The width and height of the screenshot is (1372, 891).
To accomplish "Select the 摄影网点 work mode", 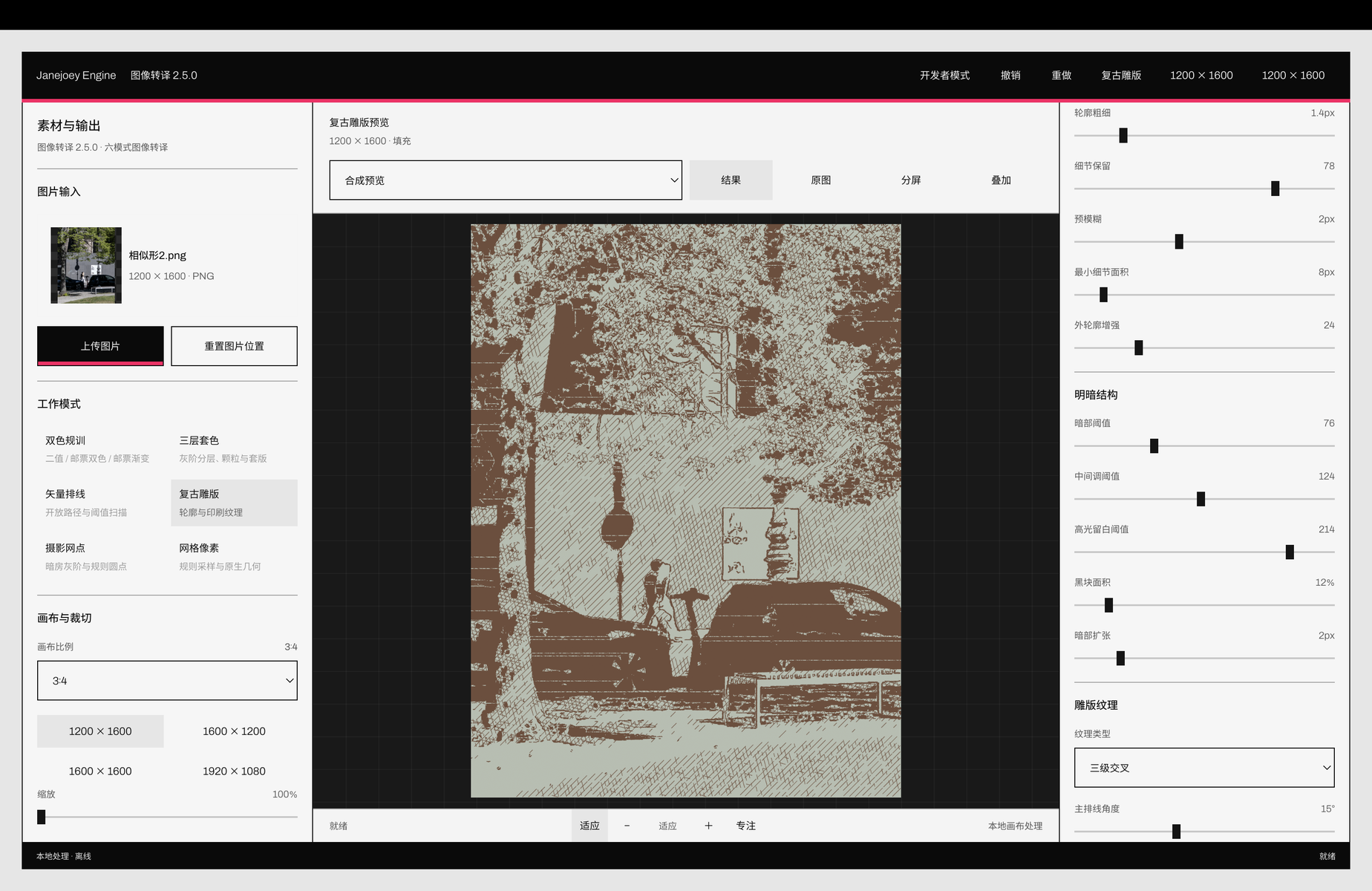I will point(100,557).
